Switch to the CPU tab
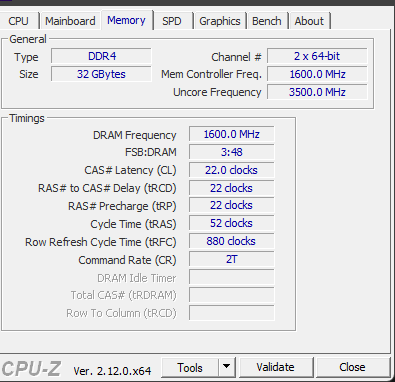The image size is (395, 382). point(19,21)
